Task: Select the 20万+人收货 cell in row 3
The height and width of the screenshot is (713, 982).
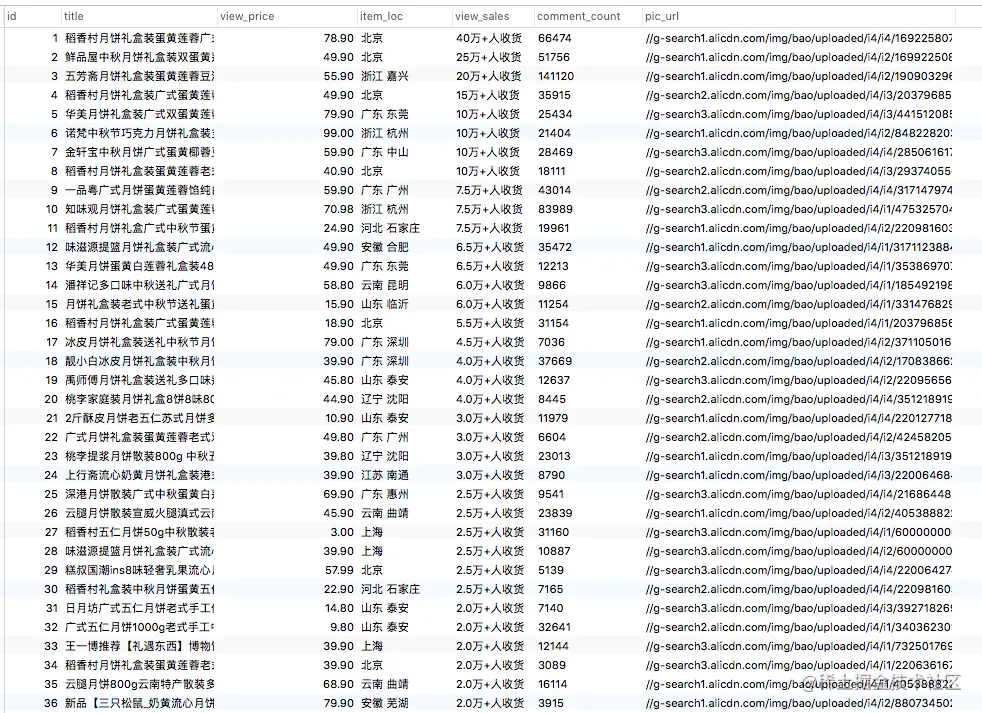Action: 488,76
